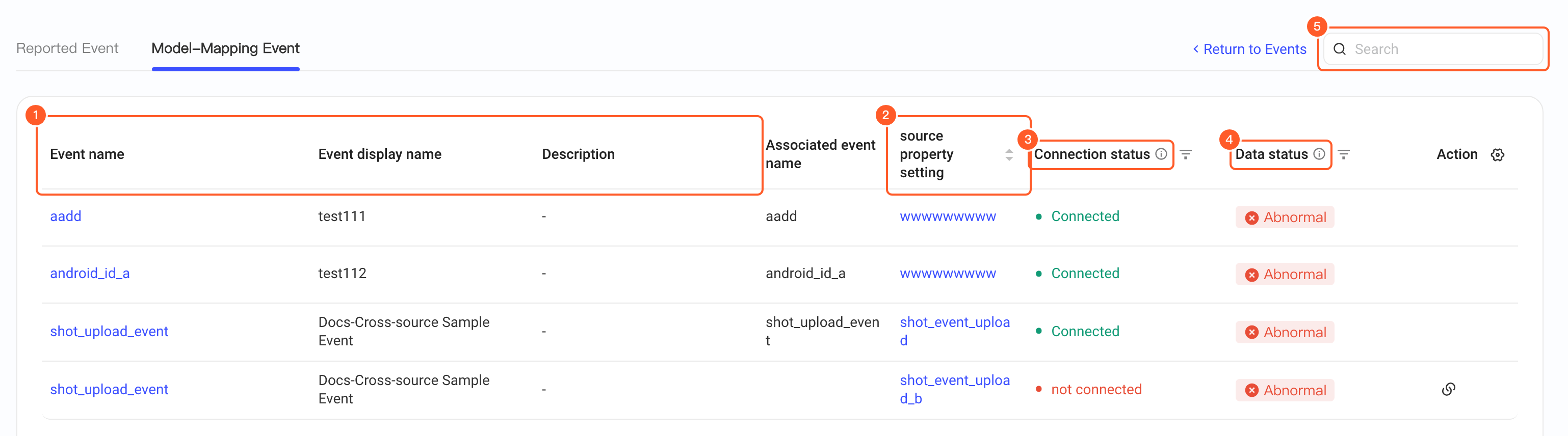
Task: Open the android_id_a event link
Action: (90, 274)
